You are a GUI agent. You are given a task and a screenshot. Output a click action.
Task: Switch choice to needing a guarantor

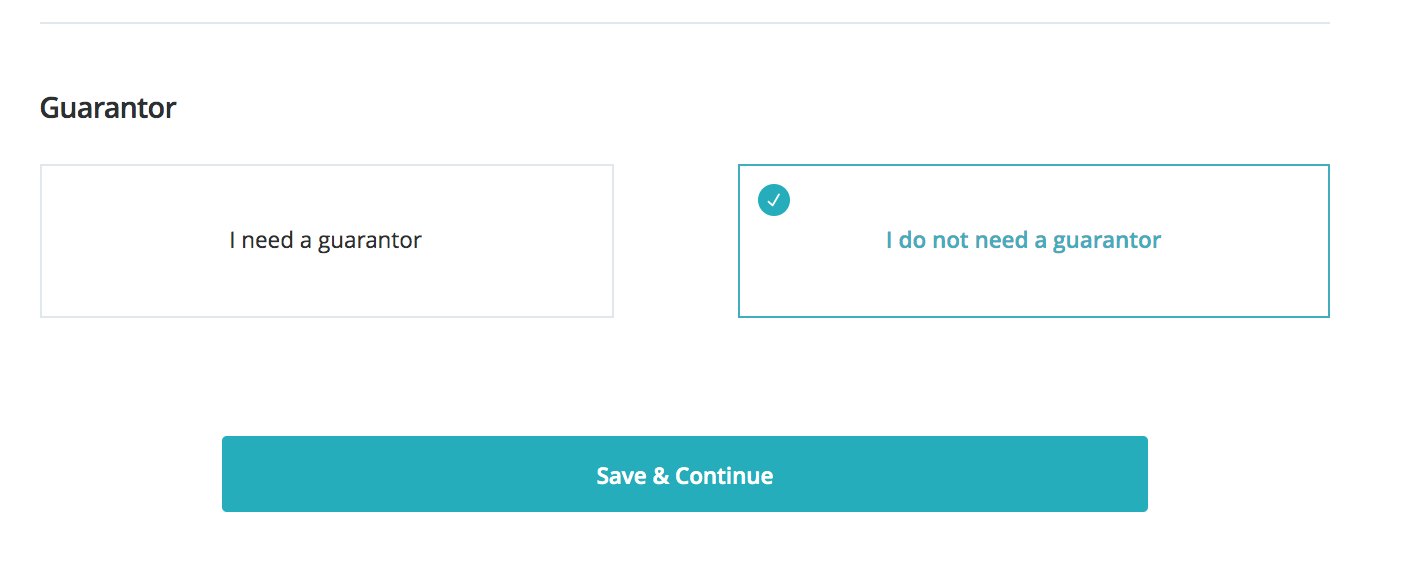326,241
